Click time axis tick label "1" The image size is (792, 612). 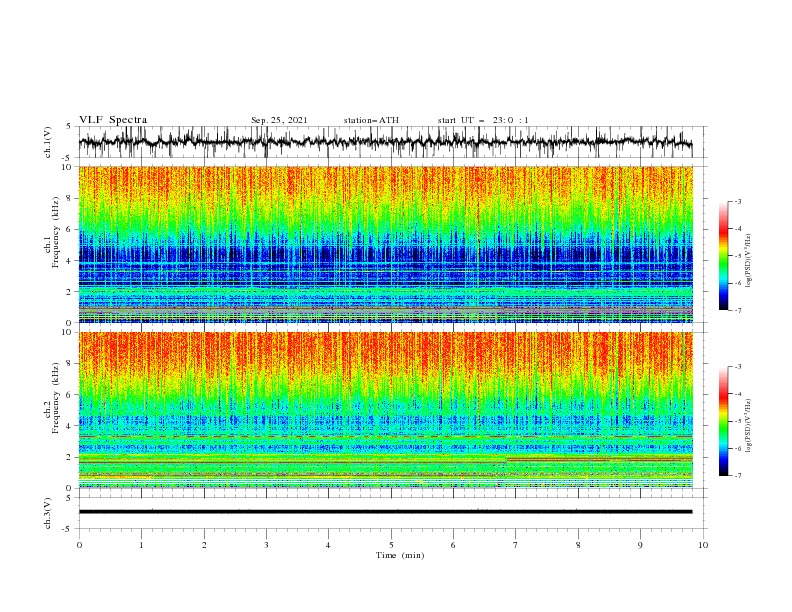141,545
